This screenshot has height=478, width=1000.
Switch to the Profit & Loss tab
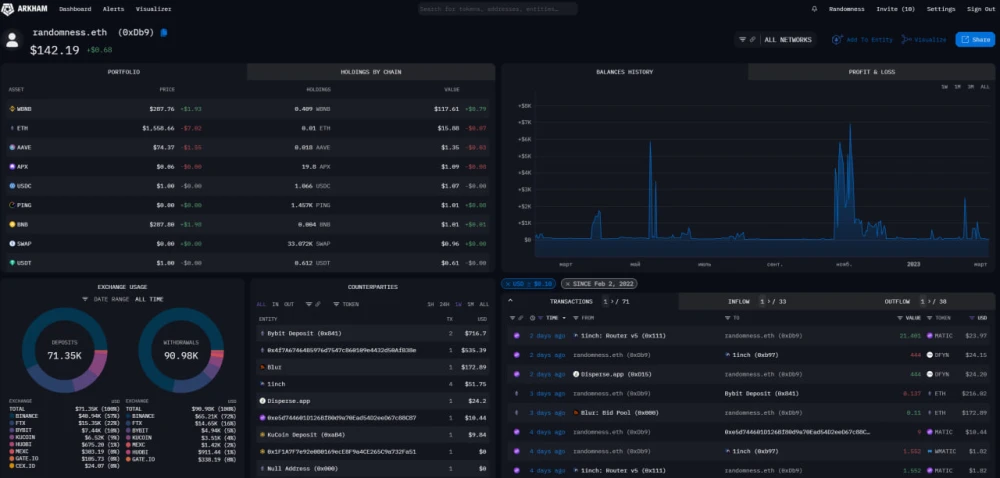coord(872,72)
